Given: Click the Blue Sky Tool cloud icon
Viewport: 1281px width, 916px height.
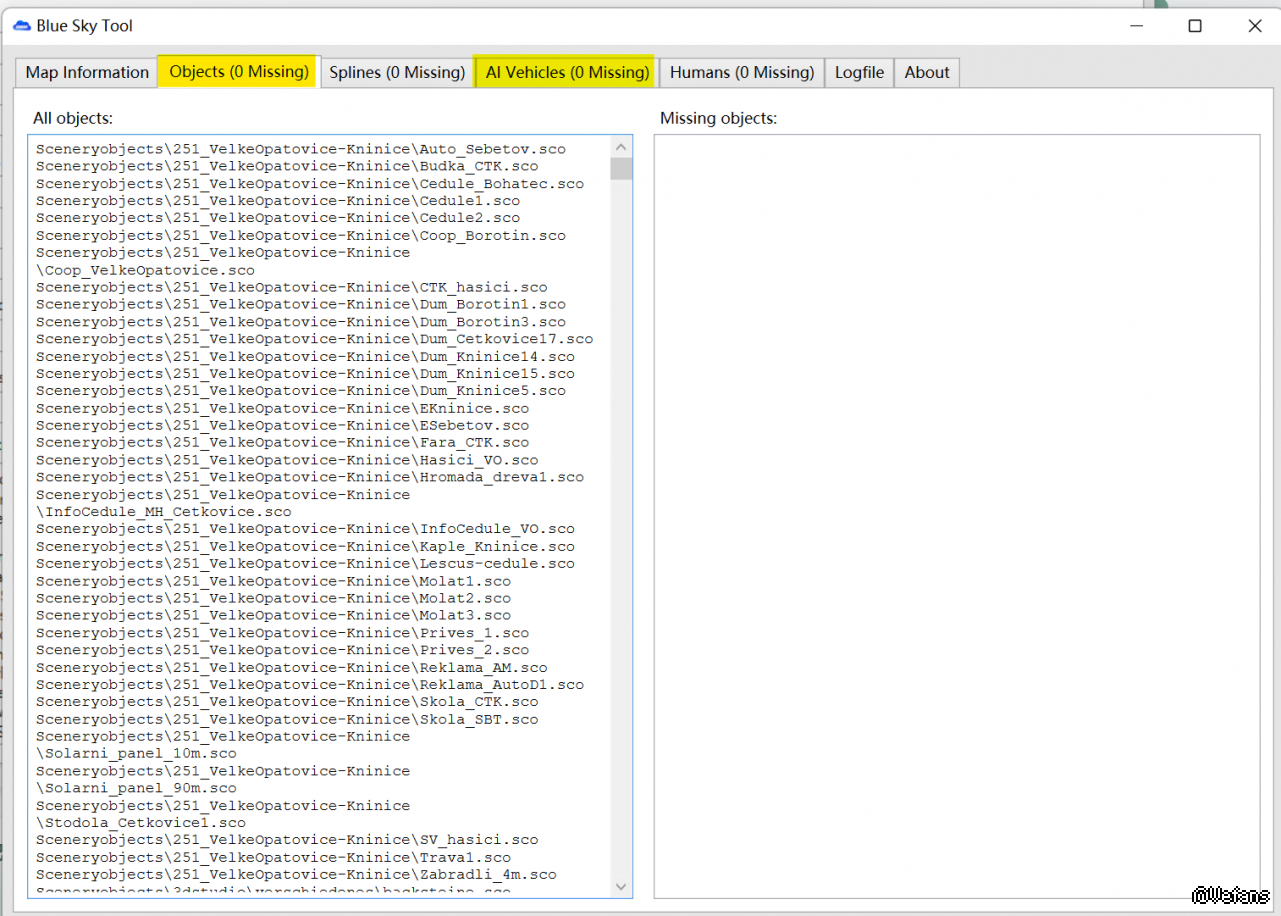Looking at the screenshot, I should click(x=22, y=26).
